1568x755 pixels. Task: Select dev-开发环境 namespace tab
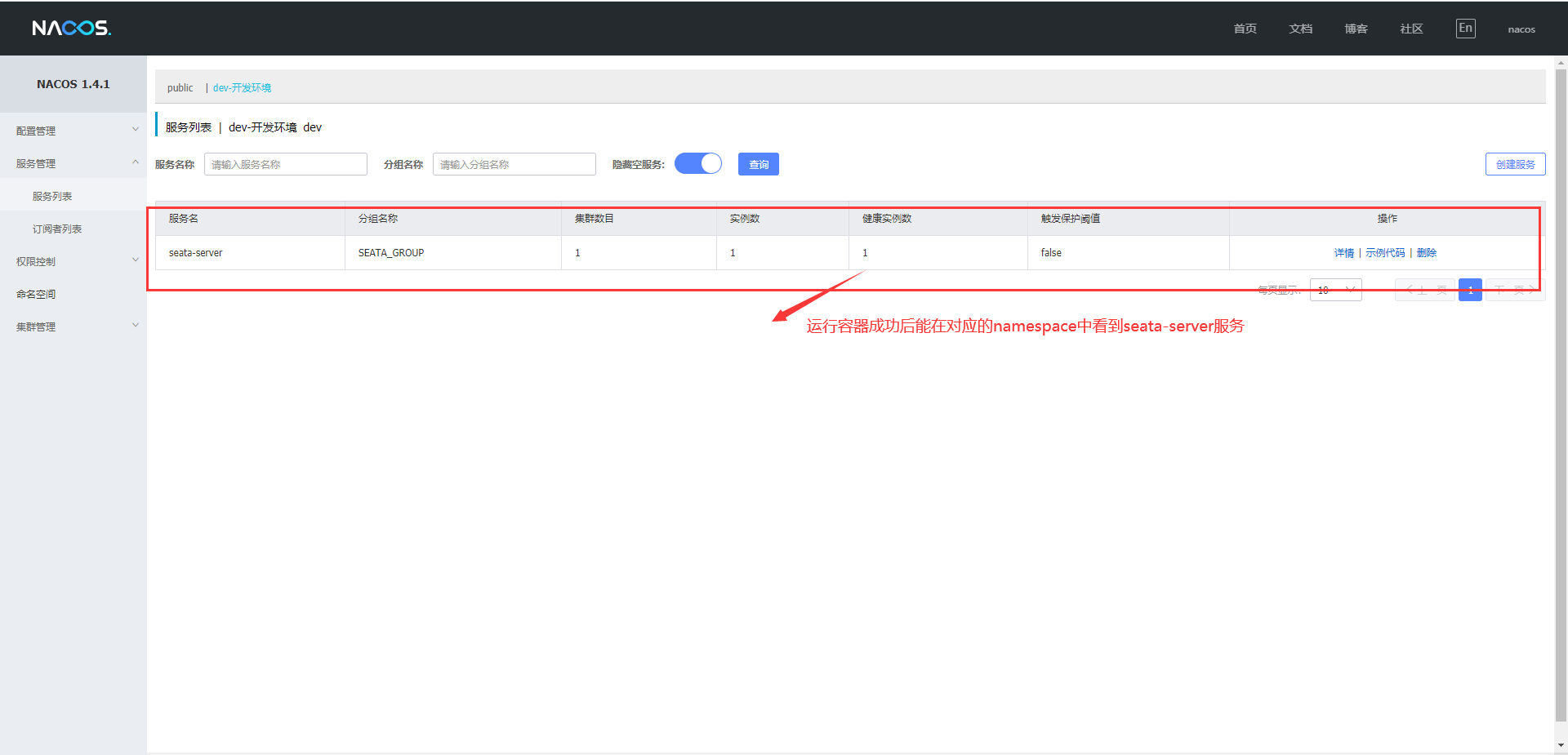242,87
